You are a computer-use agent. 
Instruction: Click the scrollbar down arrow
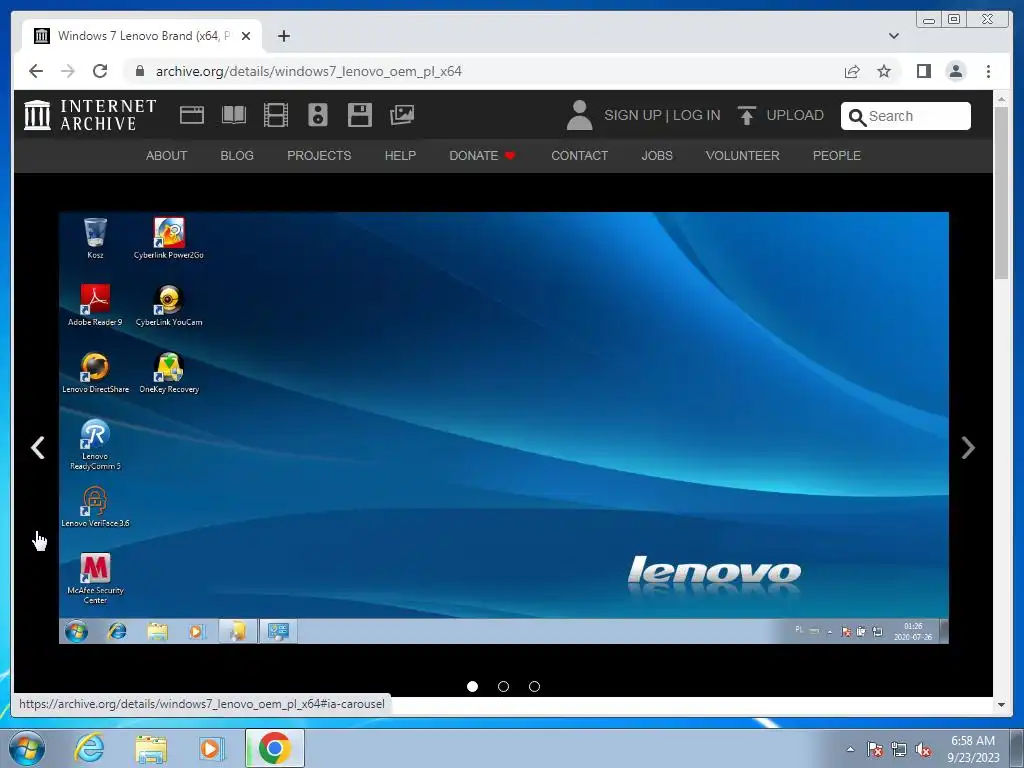[x=1001, y=705]
